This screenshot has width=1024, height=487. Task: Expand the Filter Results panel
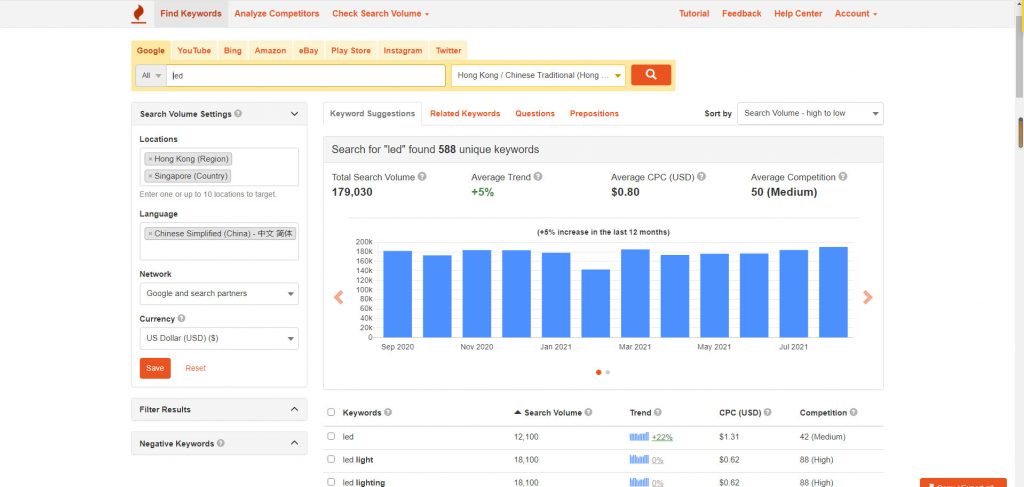[x=219, y=409]
